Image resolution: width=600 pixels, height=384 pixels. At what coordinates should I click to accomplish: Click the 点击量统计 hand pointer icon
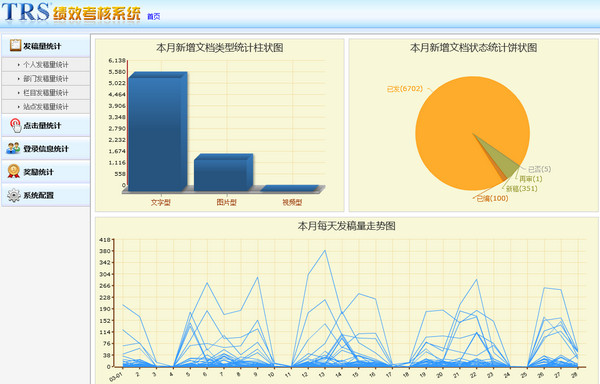[15, 125]
